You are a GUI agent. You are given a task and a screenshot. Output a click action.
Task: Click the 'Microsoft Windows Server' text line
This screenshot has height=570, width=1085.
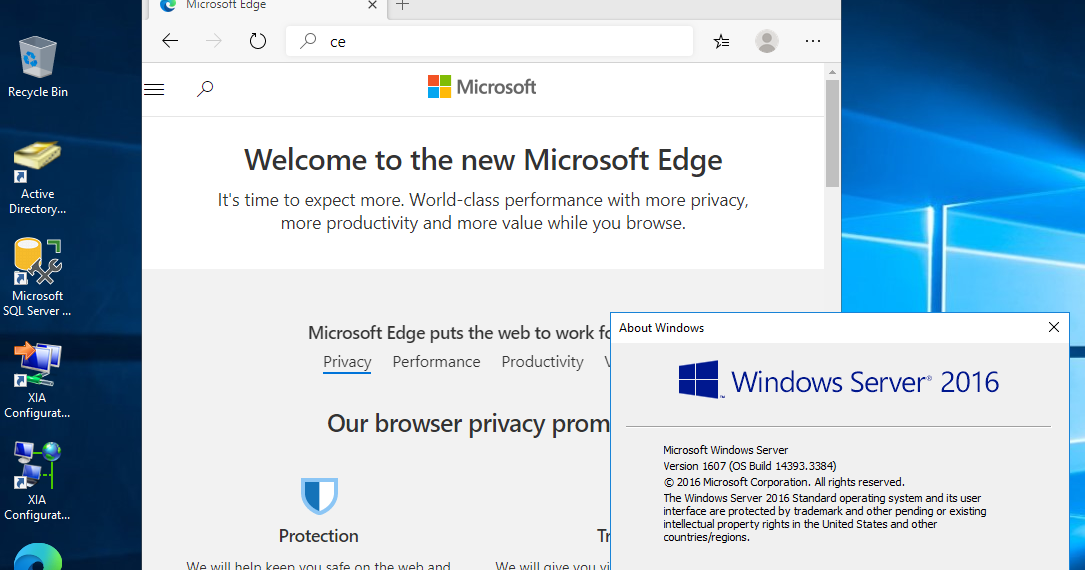pos(725,450)
